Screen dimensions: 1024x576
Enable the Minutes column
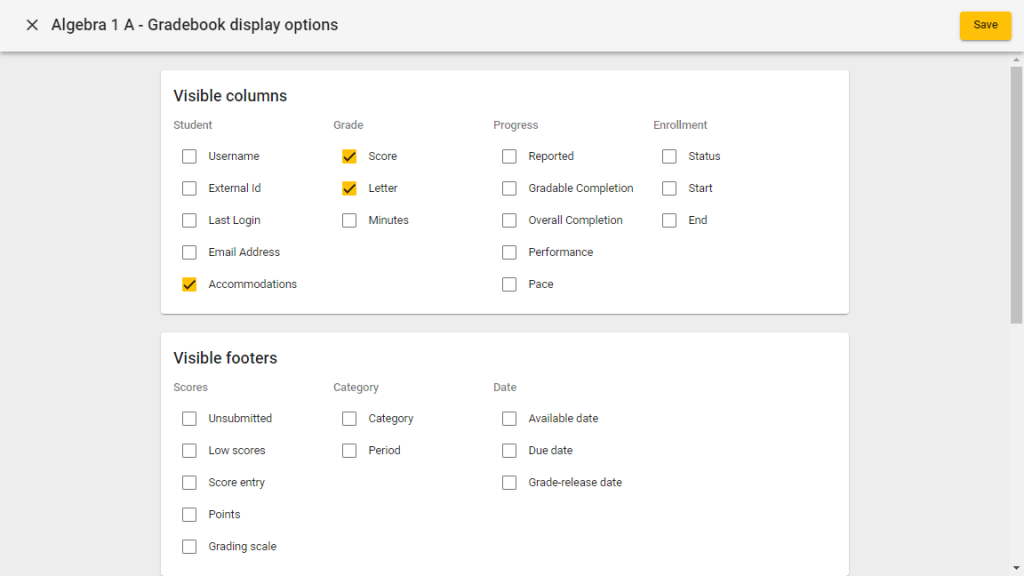click(349, 220)
